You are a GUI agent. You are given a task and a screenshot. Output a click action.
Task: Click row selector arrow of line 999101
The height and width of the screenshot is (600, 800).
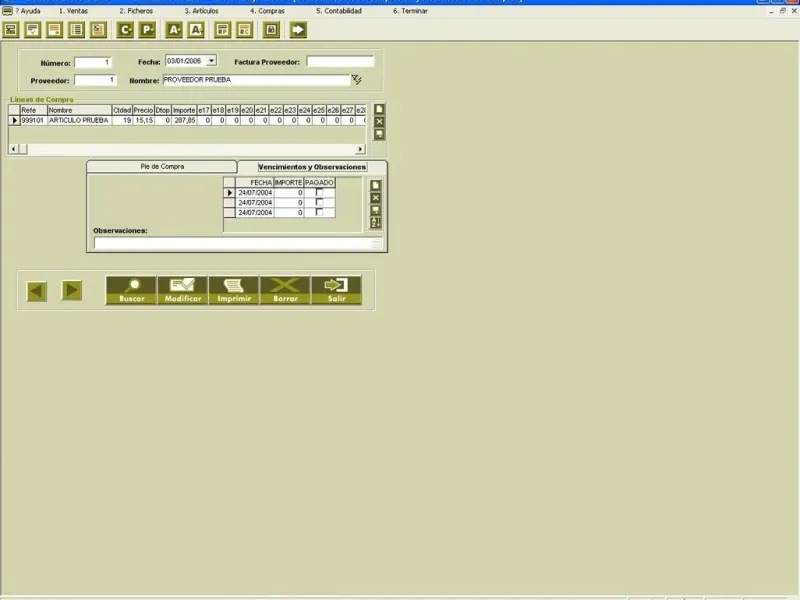click(14, 120)
